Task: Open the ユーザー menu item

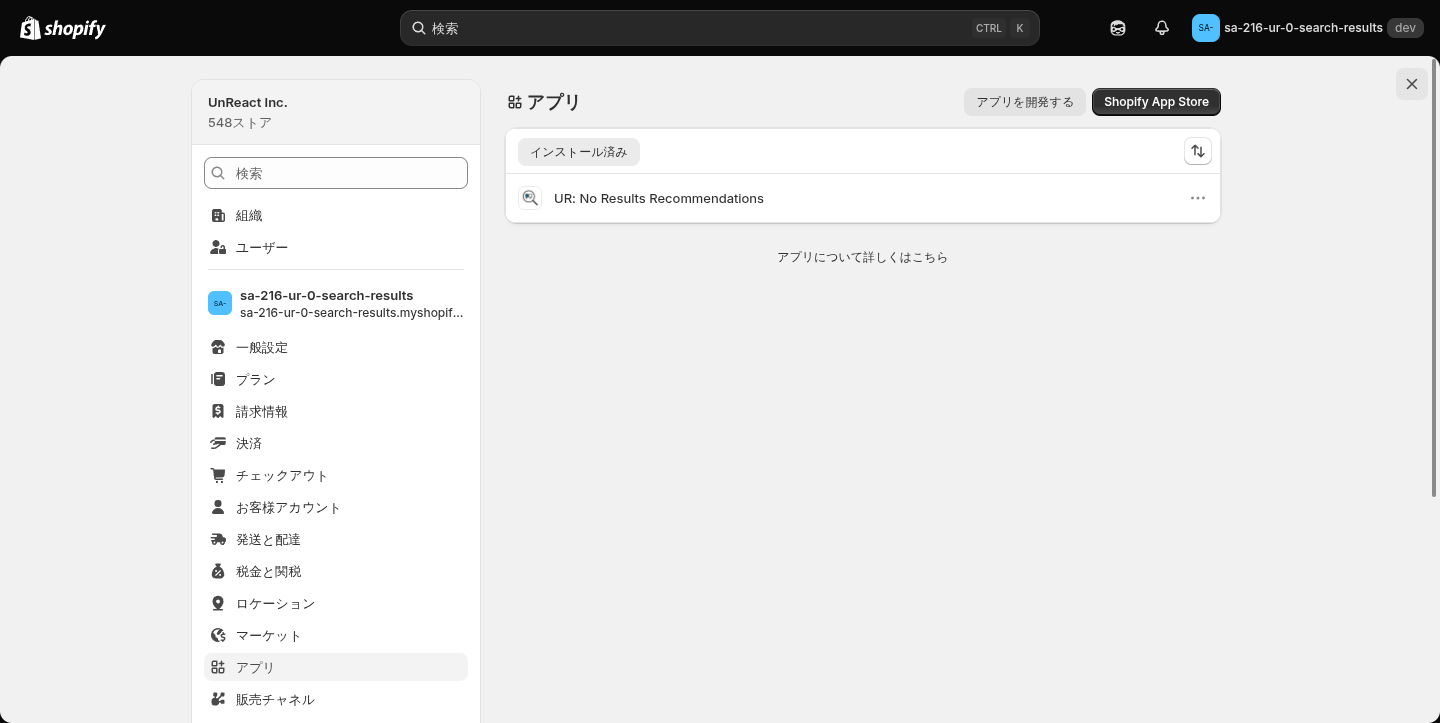Action: tap(336, 247)
